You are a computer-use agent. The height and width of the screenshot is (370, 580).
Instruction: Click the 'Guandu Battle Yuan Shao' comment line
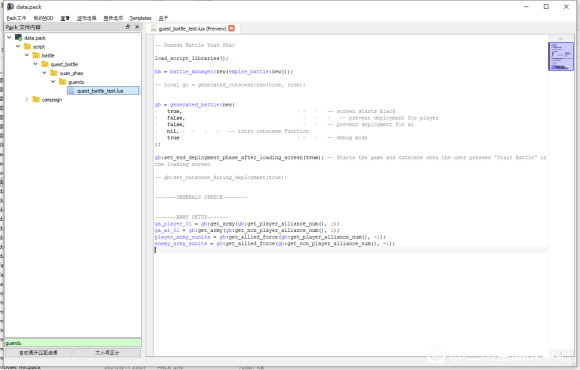(195, 45)
